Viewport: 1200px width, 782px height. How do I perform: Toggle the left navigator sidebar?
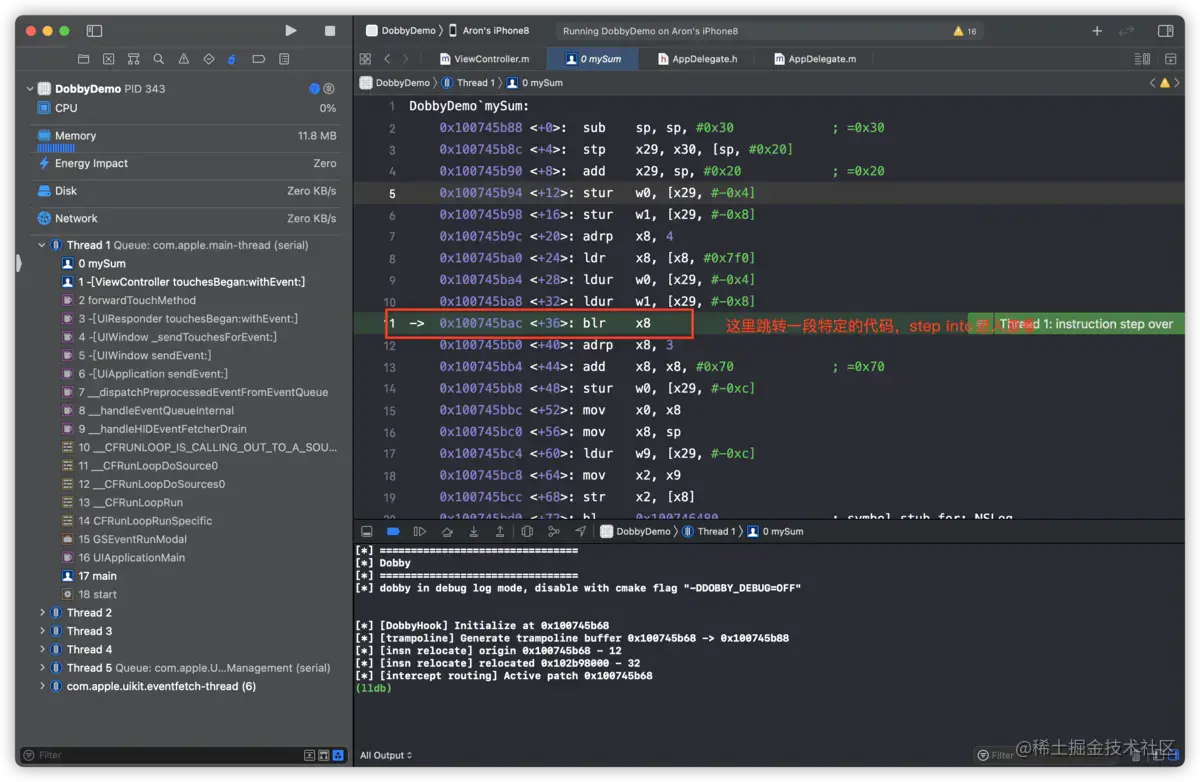click(x=94, y=31)
